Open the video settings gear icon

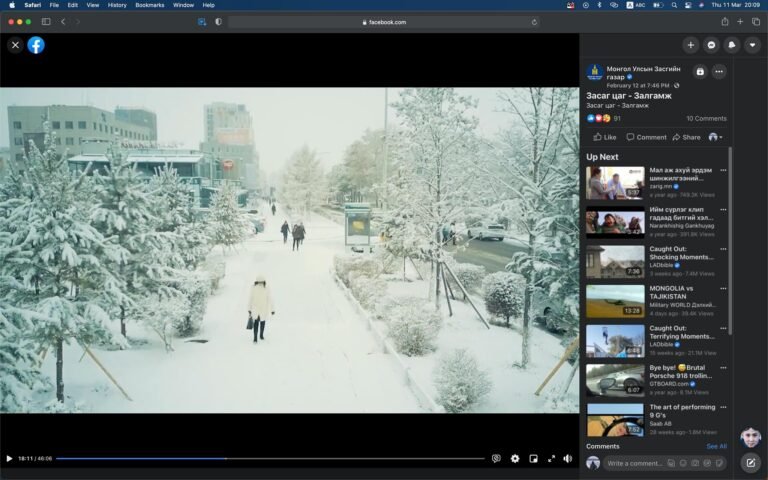[515, 458]
